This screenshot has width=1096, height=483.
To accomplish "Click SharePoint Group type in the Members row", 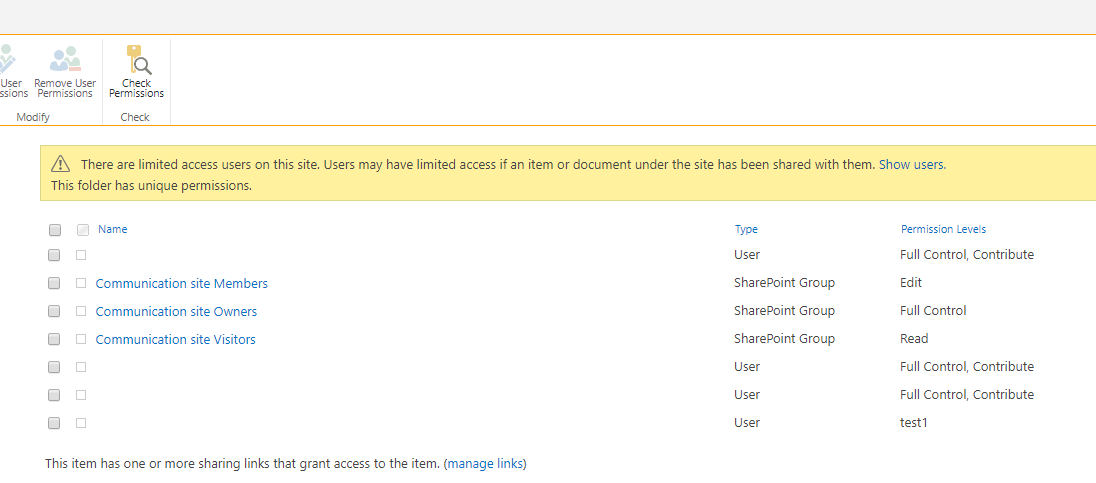I will click(x=784, y=282).
